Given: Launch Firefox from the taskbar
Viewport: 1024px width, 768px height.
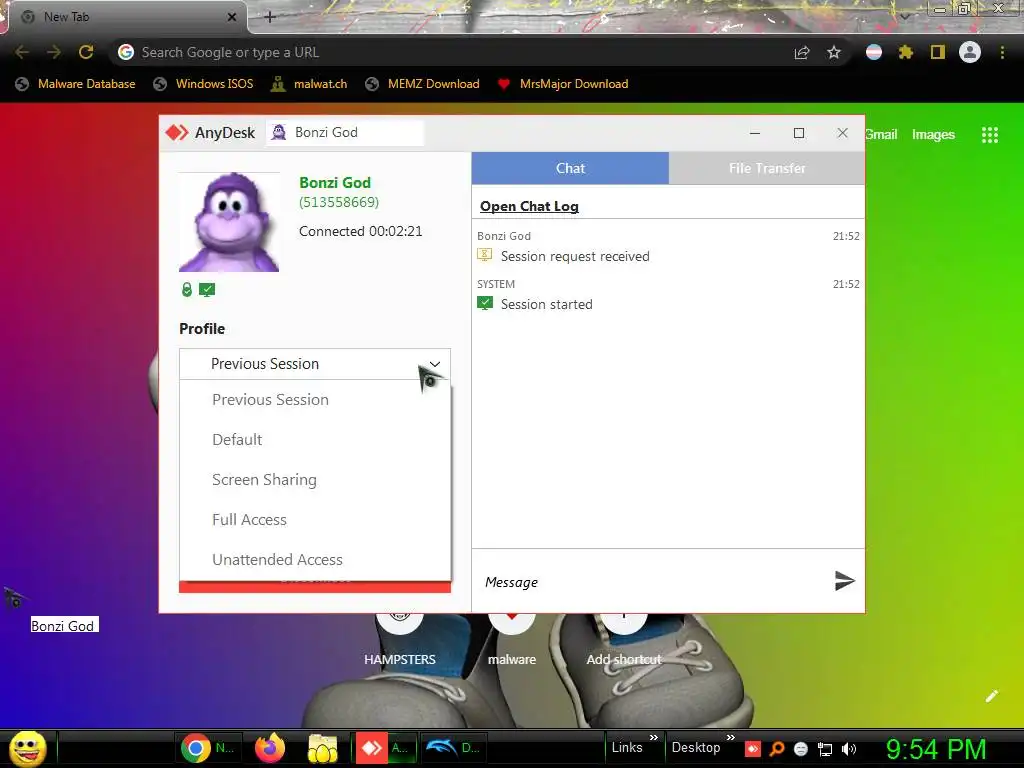Looking at the screenshot, I should click(x=270, y=748).
